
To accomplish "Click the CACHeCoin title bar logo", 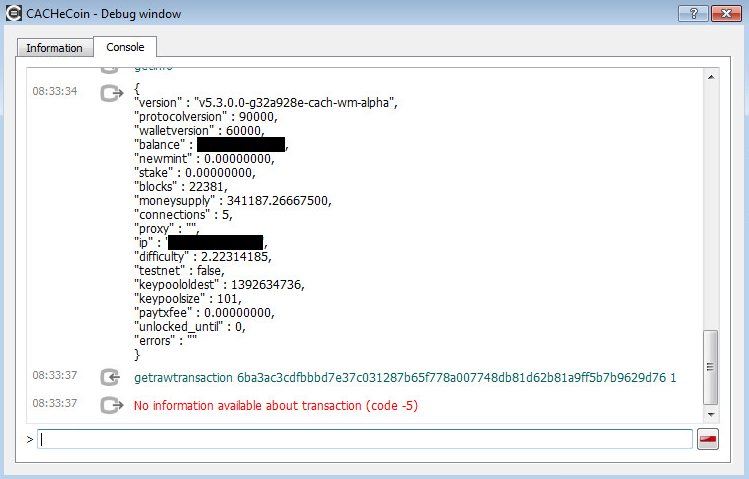I will [13, 13].
